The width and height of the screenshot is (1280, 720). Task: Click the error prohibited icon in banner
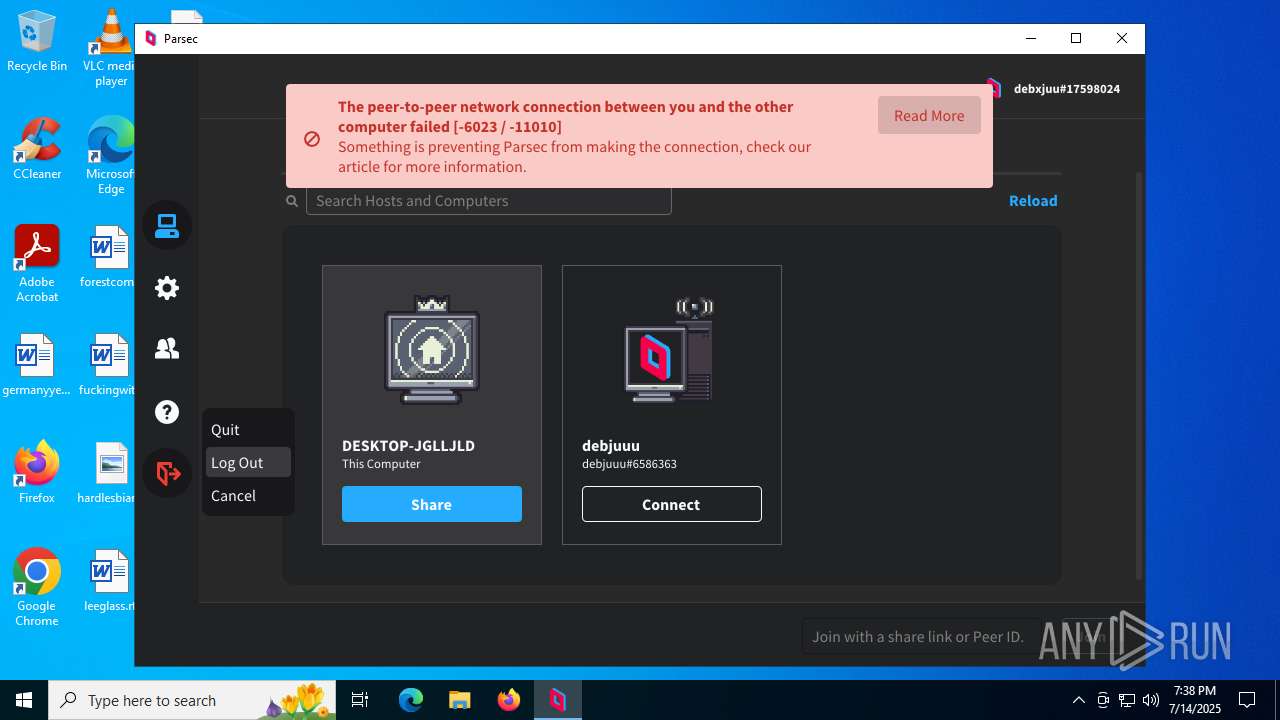pos(312,139)
